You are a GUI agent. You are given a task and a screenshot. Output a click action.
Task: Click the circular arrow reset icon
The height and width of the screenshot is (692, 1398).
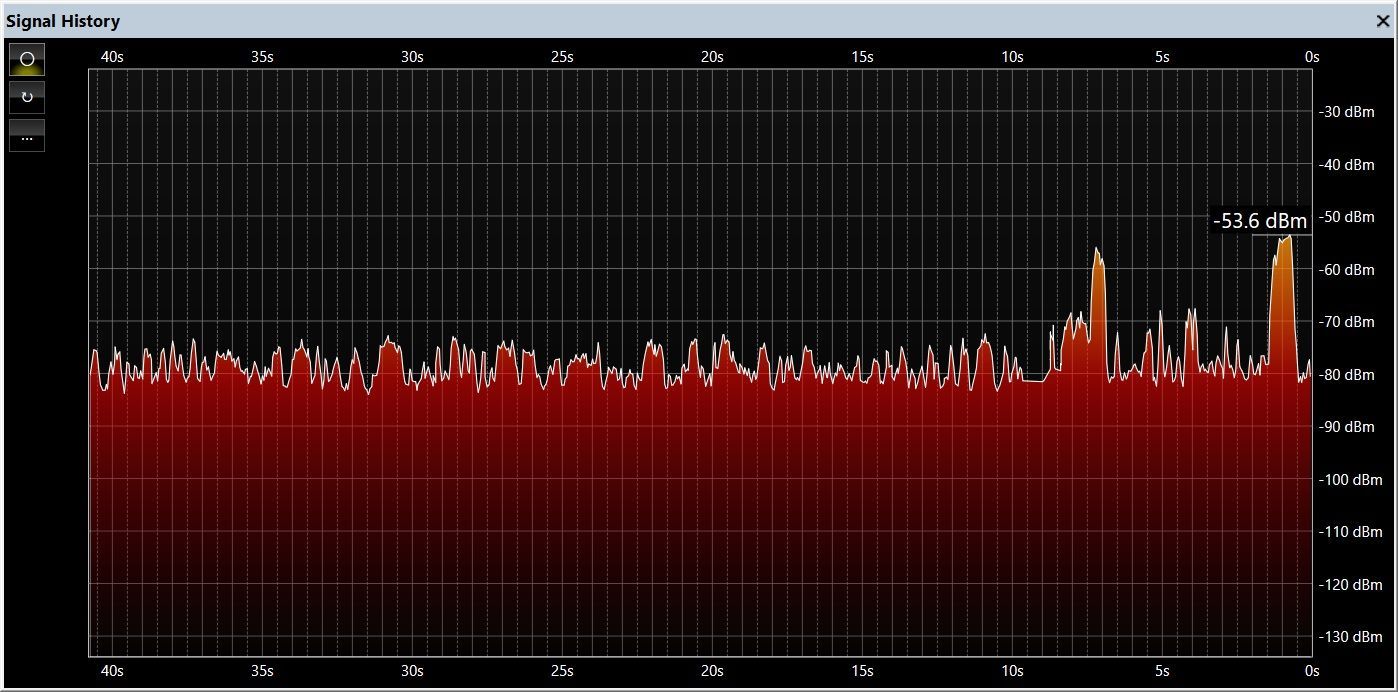[27, 98]
